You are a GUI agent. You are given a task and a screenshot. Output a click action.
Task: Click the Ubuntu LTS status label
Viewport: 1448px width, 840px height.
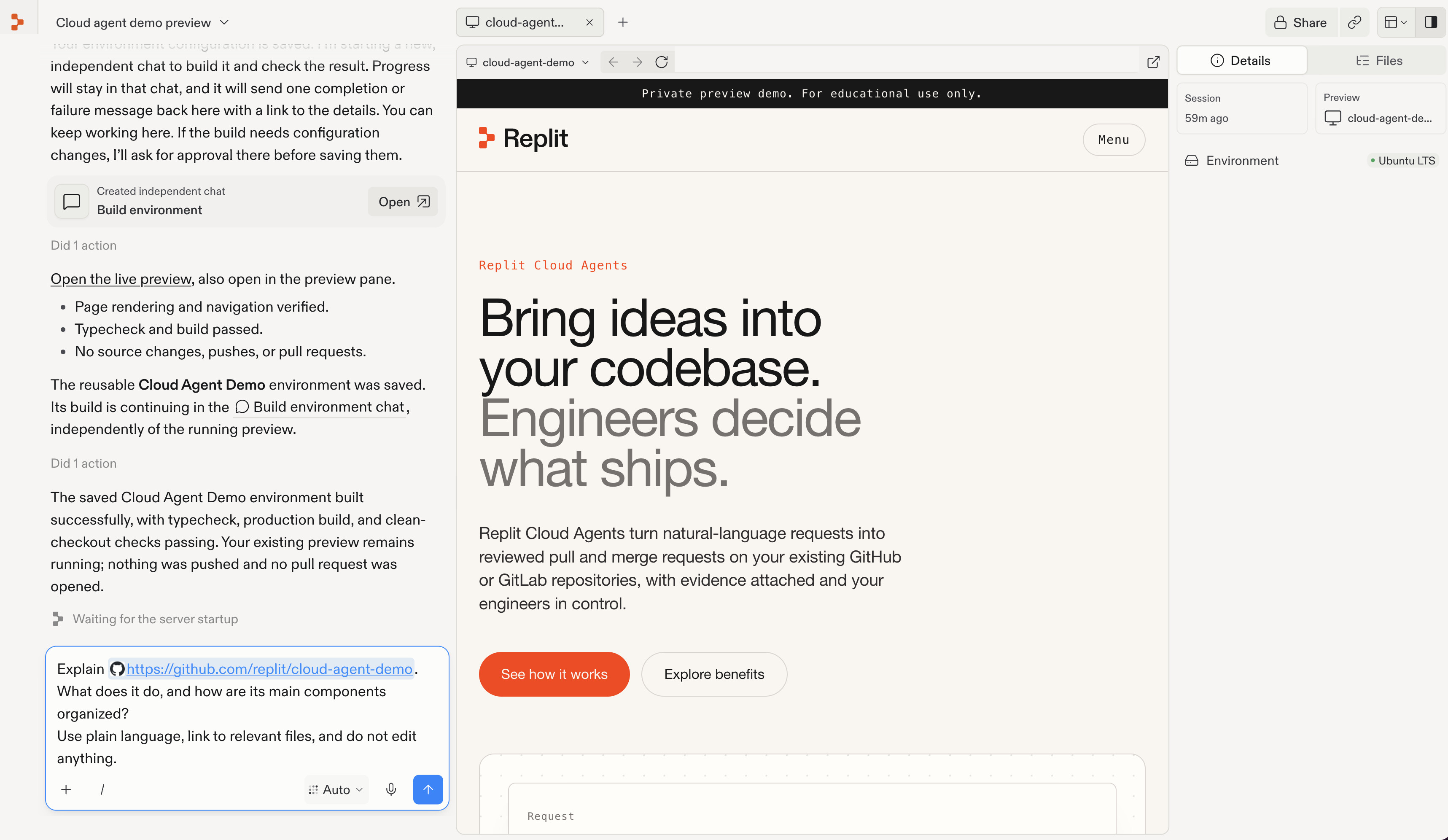(1402, 161)
